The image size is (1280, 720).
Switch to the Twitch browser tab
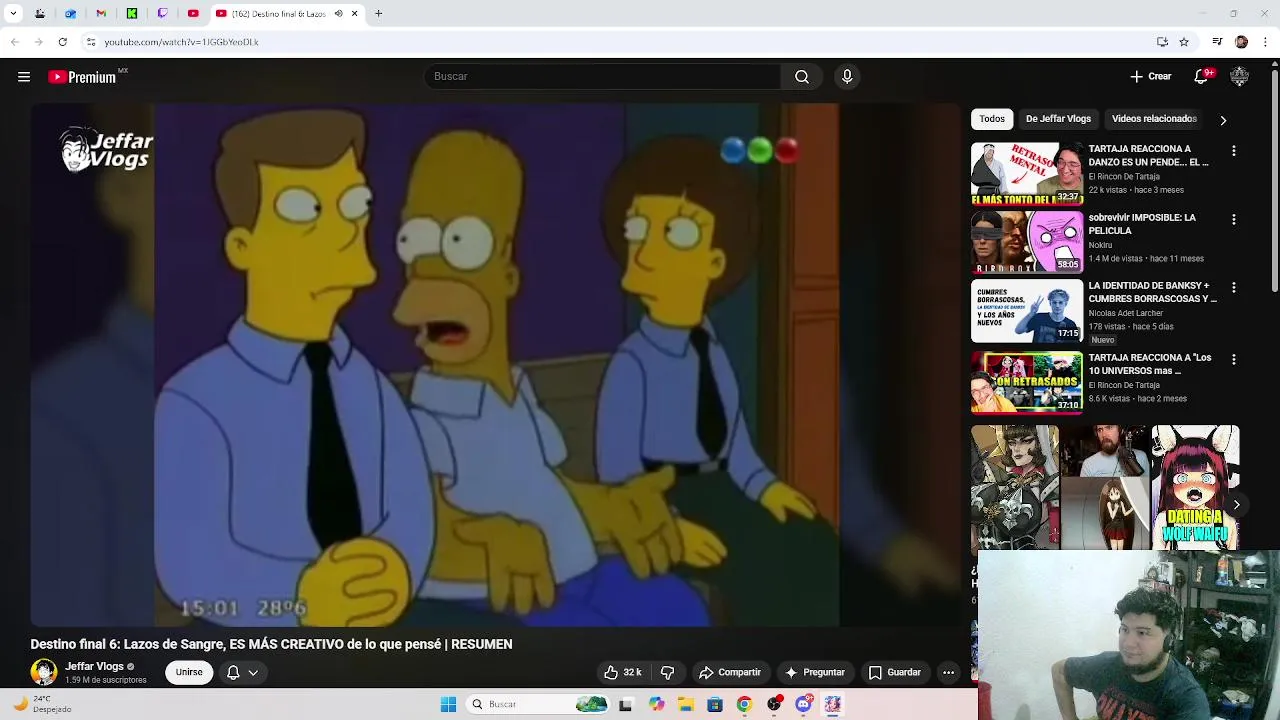pyautogui.click(x=162, y=14)
